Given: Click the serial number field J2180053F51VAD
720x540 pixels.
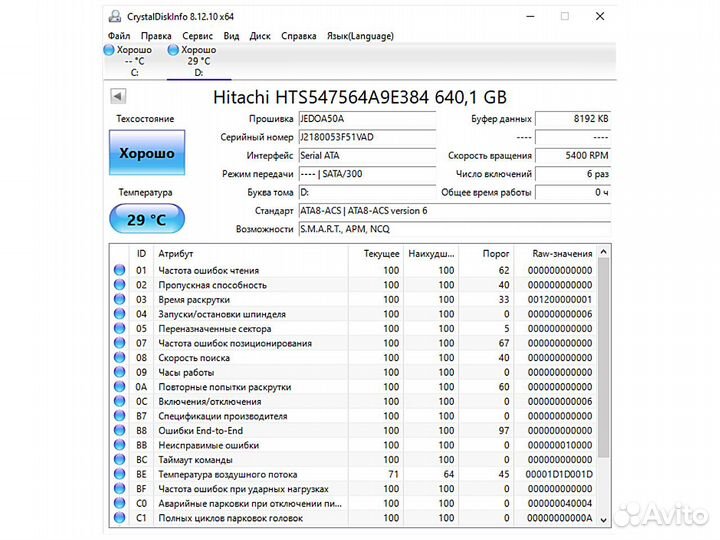Looking at the screenshot, I should point(367,137).
